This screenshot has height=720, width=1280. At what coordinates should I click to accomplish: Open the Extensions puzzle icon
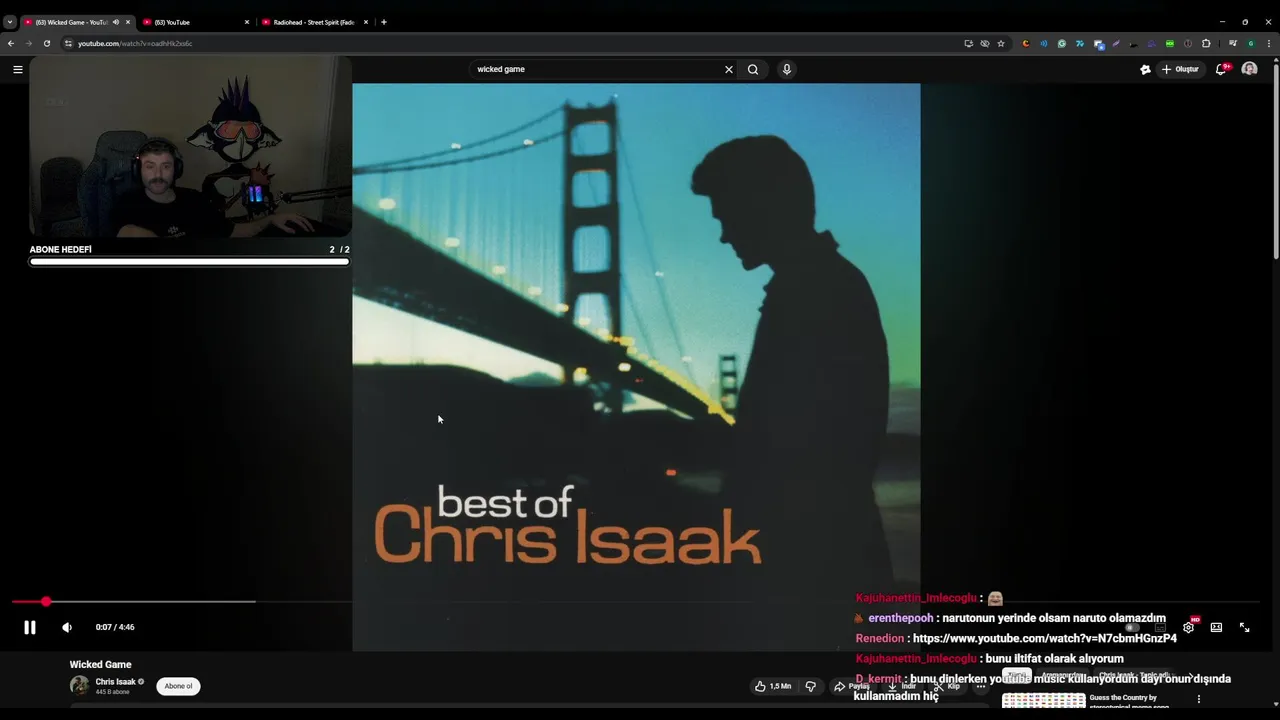click(x=1206, y=43)
